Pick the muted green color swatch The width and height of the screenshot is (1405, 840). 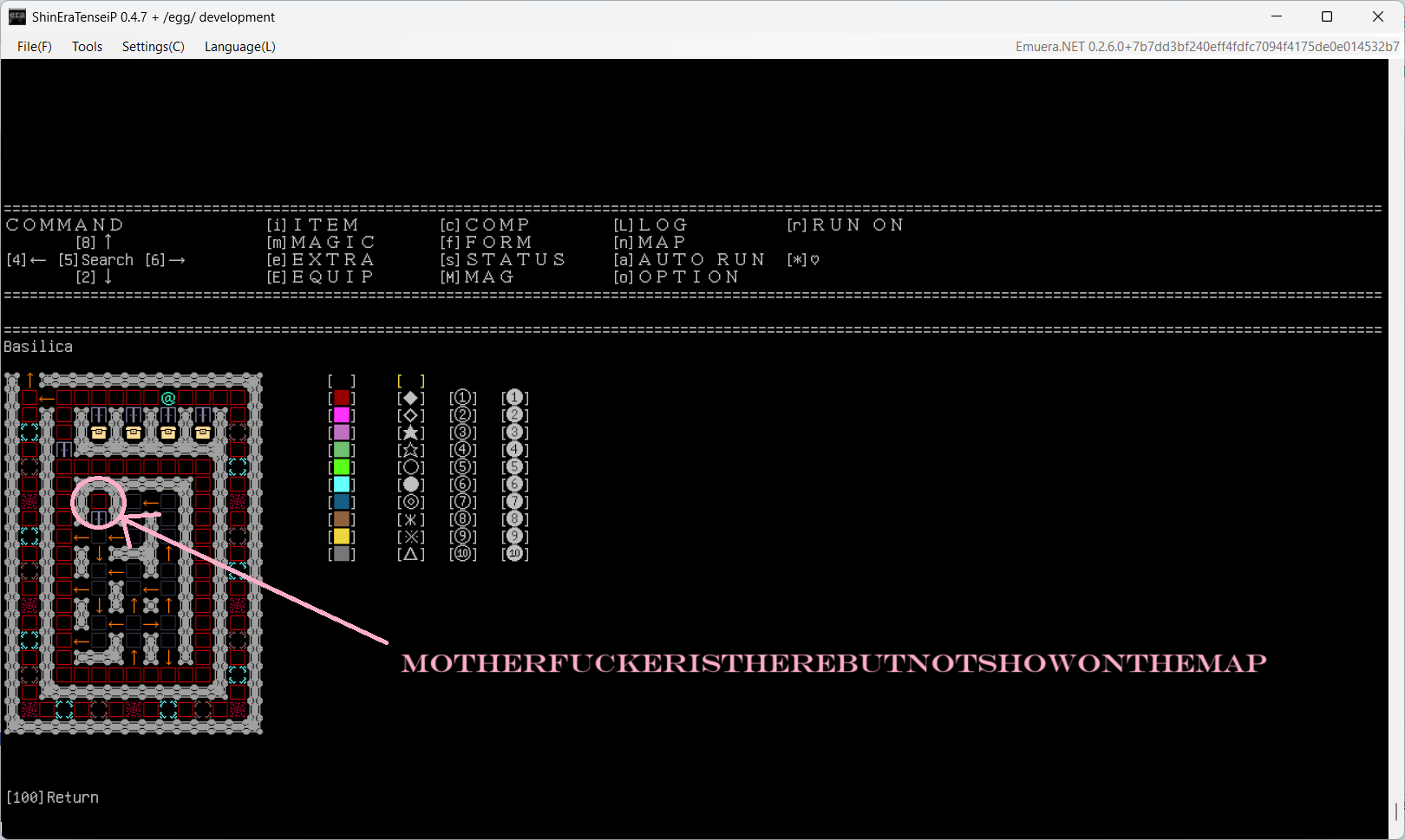click(x=342, y=450)
